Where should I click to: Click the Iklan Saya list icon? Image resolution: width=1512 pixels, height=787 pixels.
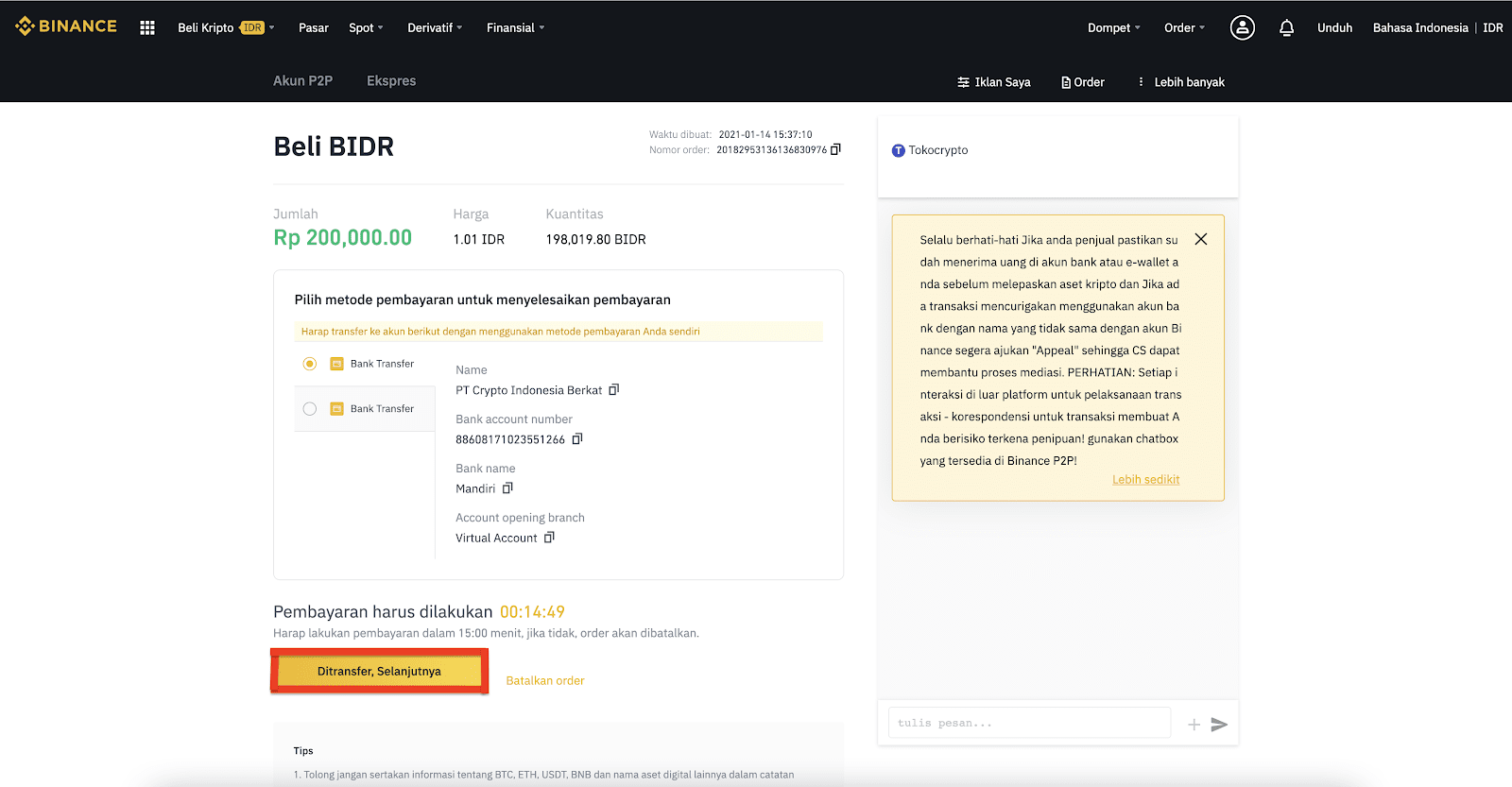pyautogui.click(x=963, y=82)
